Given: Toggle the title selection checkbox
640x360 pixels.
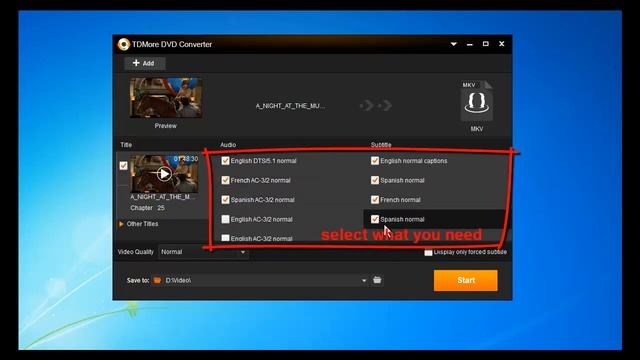Looking at the screenshot, I should click(x=123, y=166).
